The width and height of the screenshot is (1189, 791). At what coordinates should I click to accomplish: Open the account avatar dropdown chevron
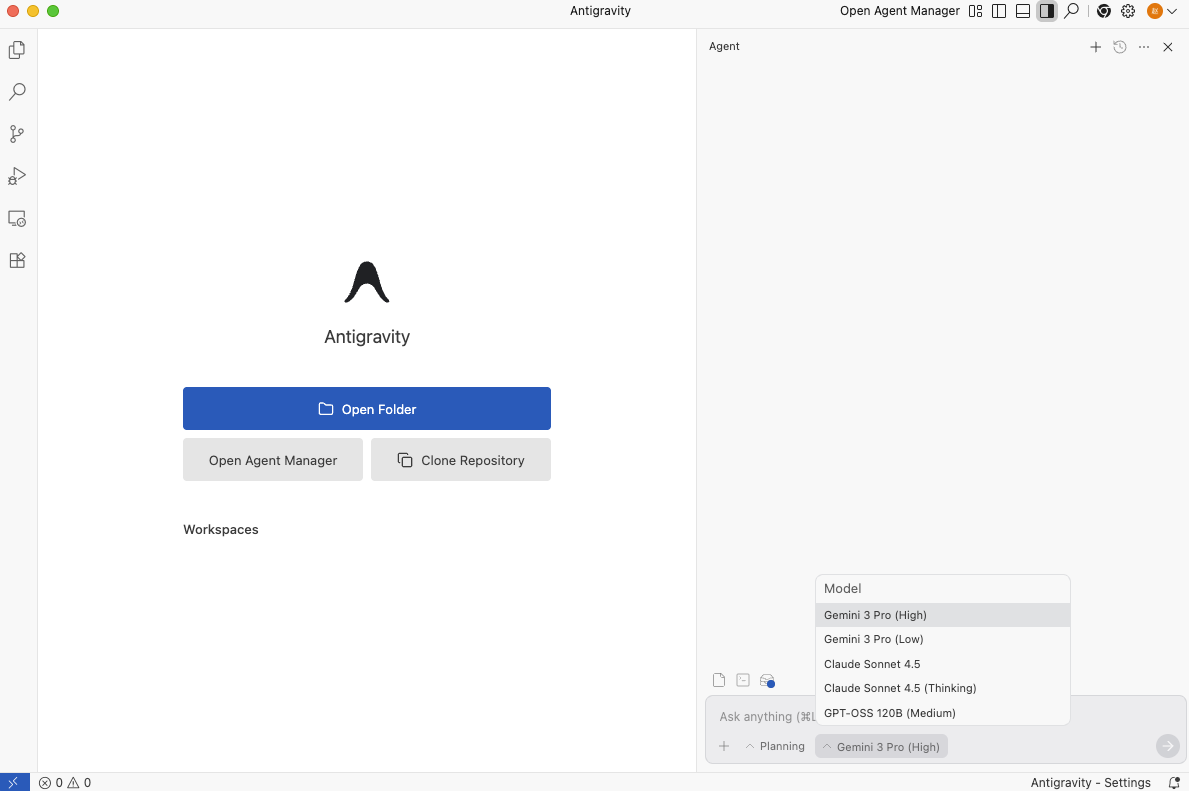1171,11
